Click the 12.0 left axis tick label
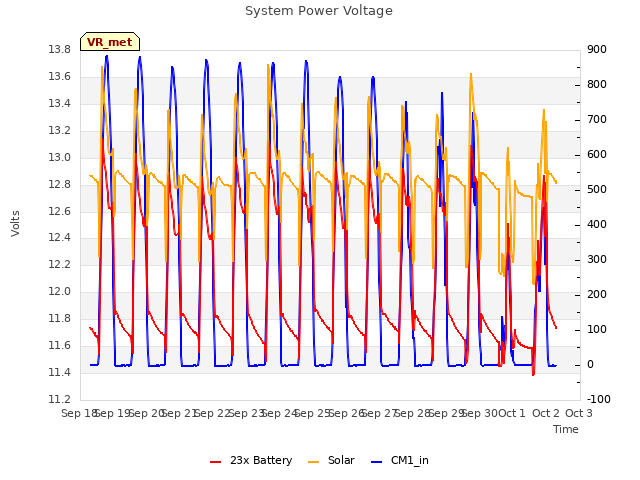Screen dimensions: 640x480 point(59,291)
